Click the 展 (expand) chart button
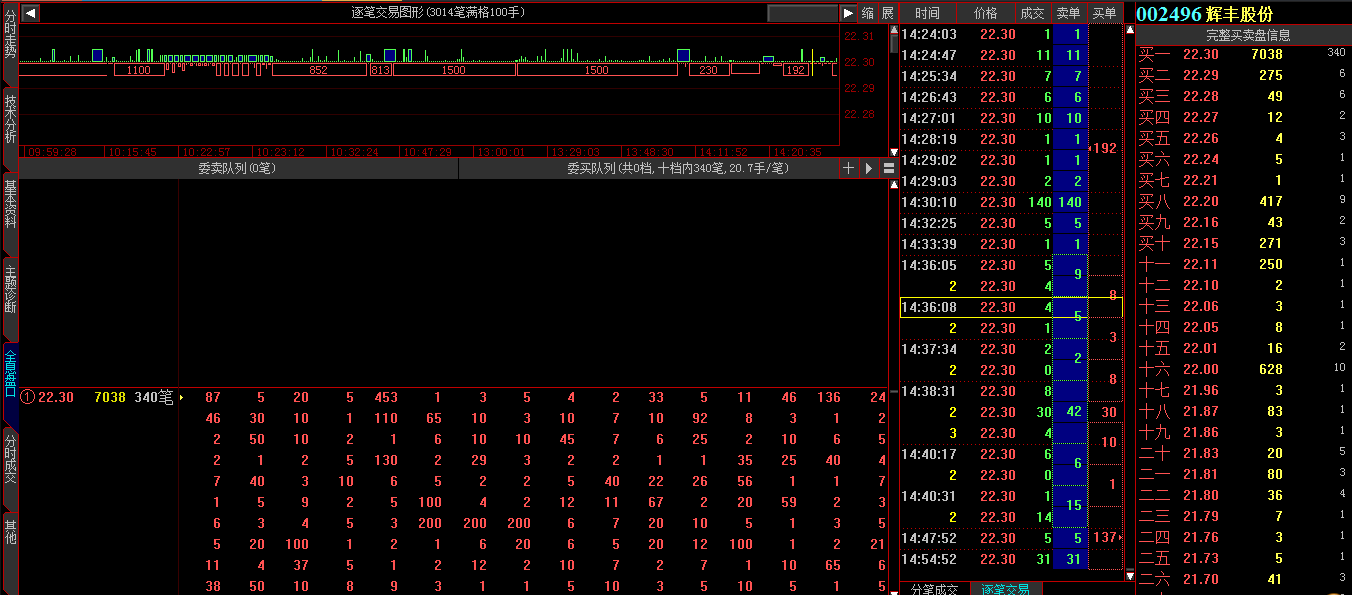The image size is (1352, 595). pos(886,13)
